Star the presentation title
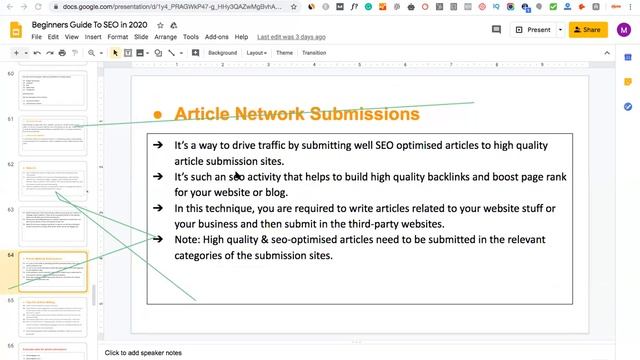Viewport: 640px width, 360px height. click(160, 25)
